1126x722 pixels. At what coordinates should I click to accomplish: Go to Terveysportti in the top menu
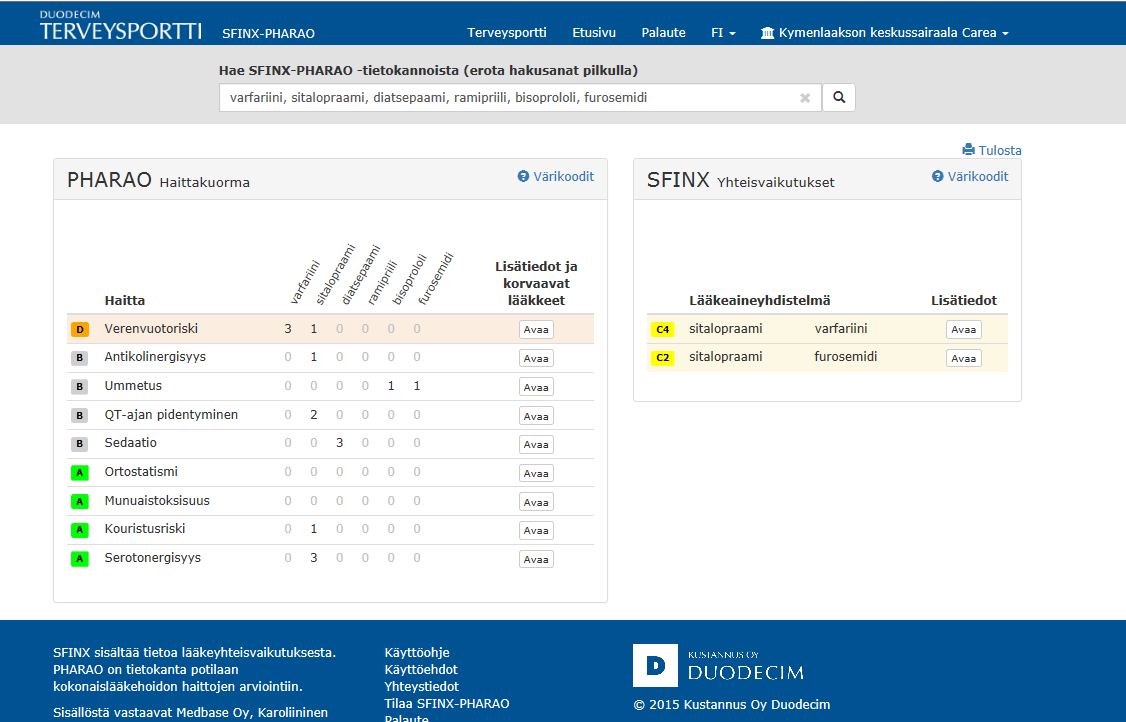coord(507,32)
